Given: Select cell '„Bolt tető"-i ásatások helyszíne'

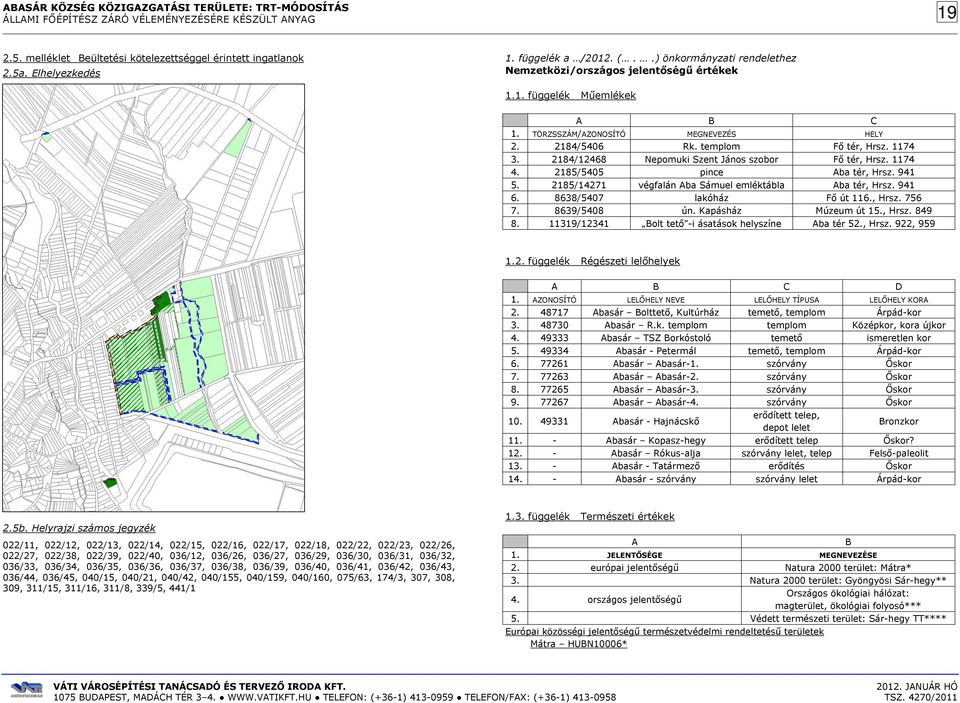Looking at the screenshot, I should click(711, 224).
